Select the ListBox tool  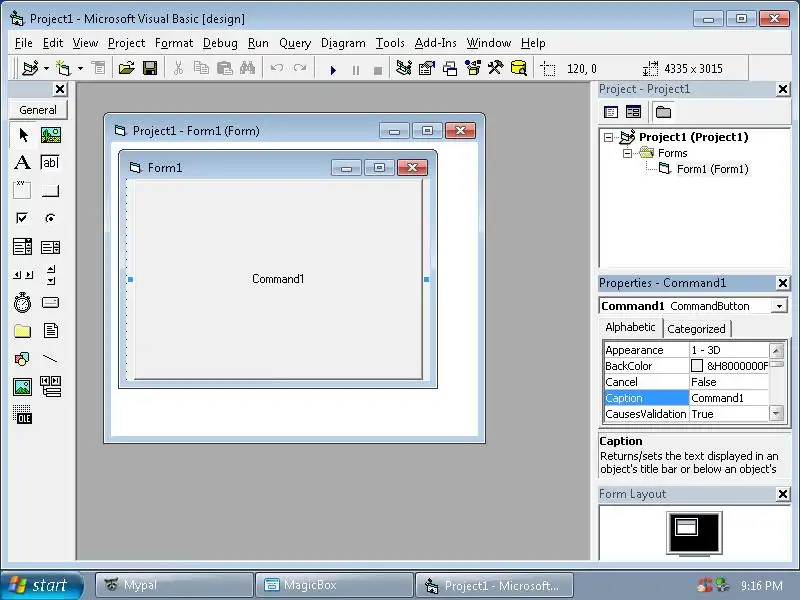pyautogui.click(x=51, y=247)
